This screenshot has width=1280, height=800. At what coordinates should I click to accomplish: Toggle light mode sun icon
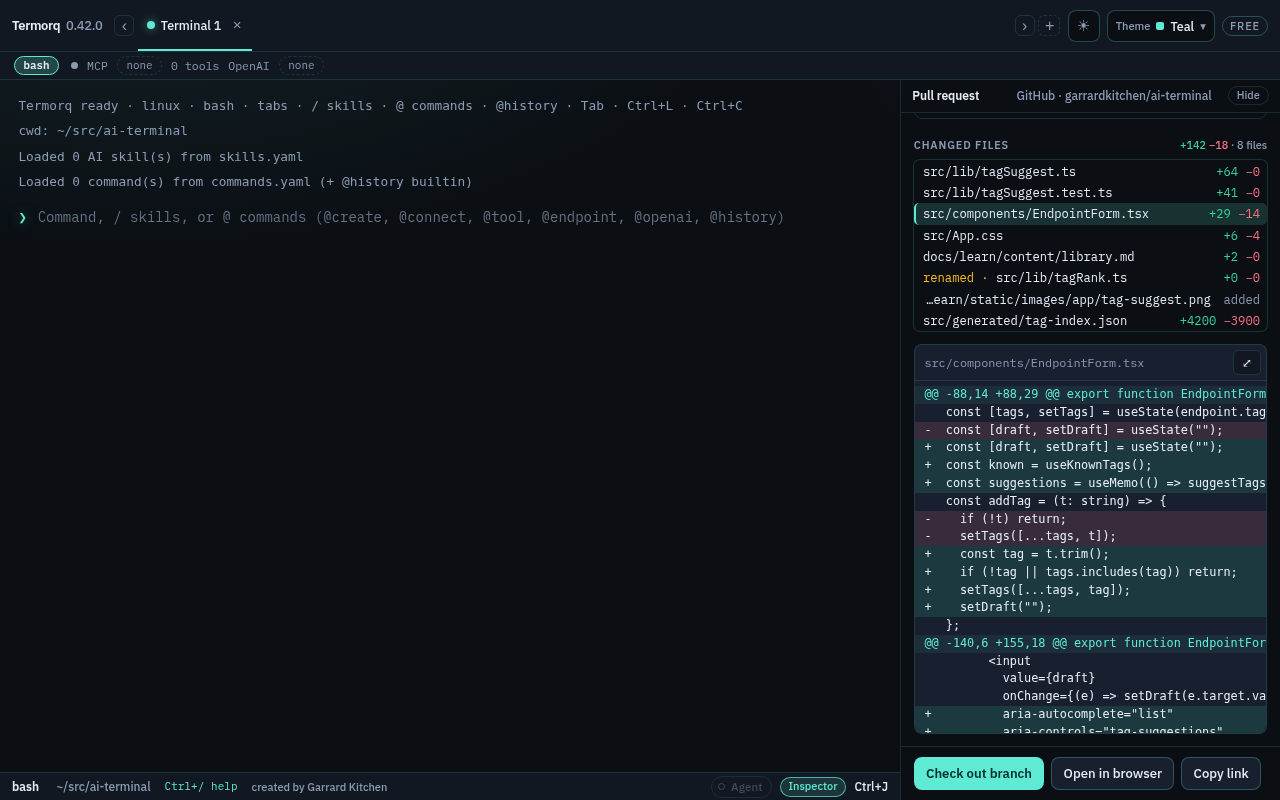pyautogui.click(x=1084, y=26)
